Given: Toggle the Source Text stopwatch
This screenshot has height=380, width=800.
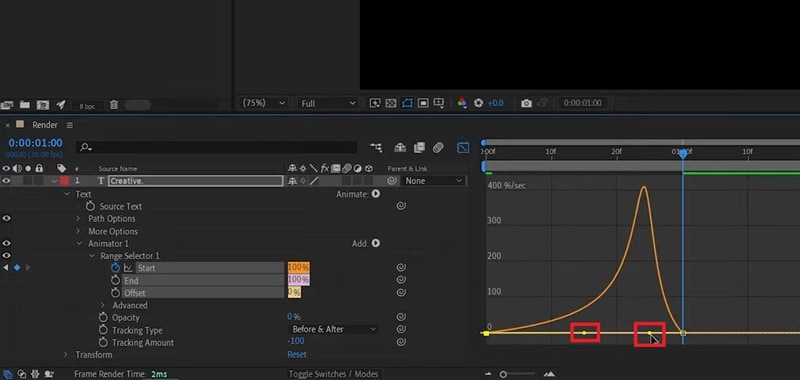Looking at the screenshot, I should pos(91,206).
